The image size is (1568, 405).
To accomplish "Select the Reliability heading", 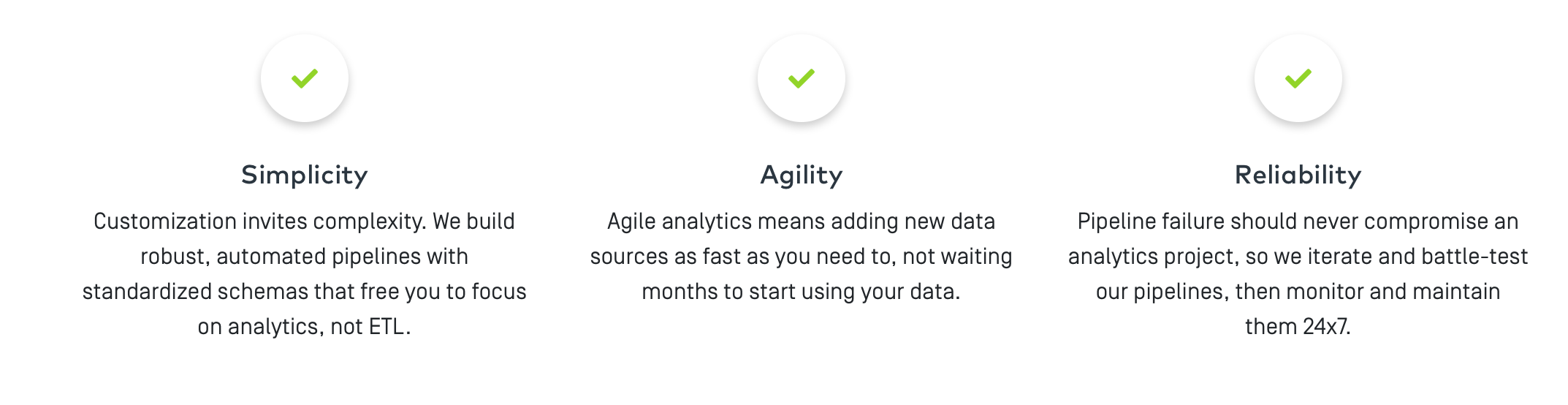I will pos(1298,175).
